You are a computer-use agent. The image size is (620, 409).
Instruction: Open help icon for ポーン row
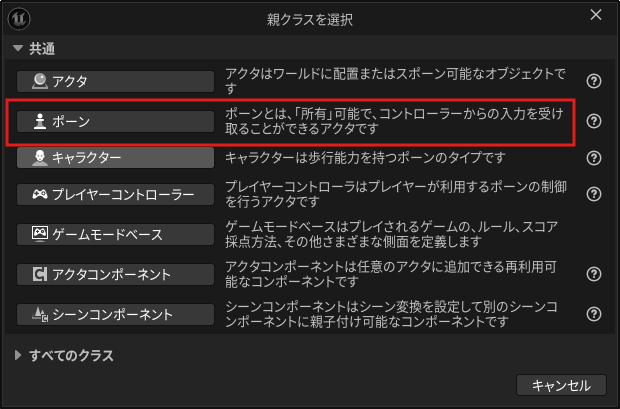tap(594, 121)
